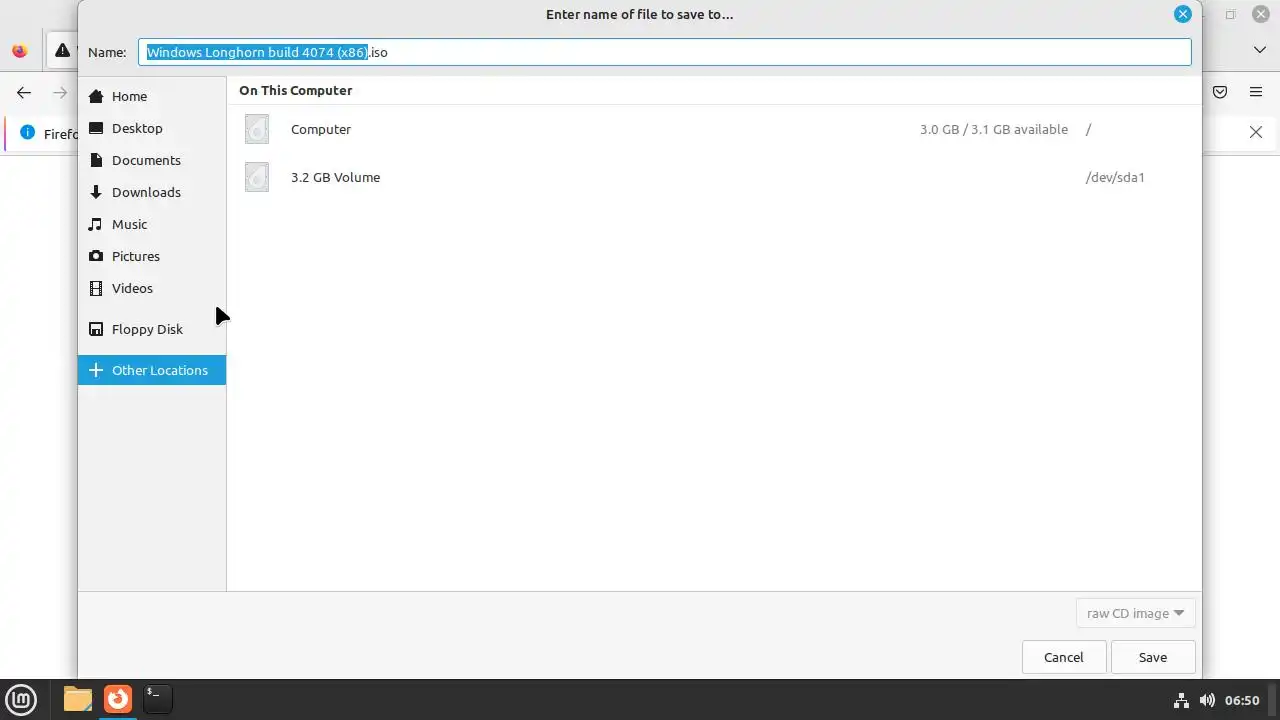The image size is (1280, 720).
Task: Click the 3.0 GB / 3.1 GB available text
Action: 994,129
